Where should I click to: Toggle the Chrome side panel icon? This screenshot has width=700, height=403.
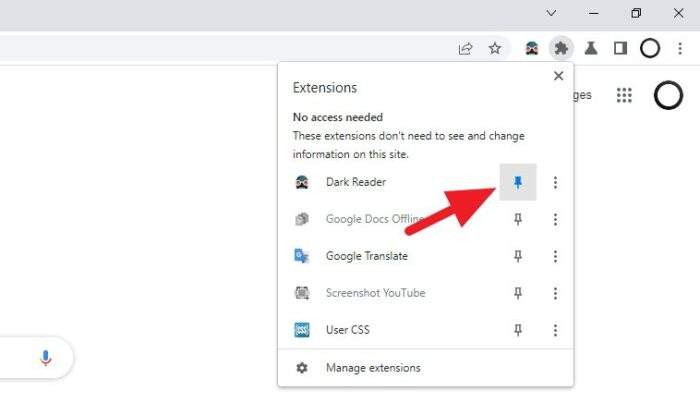coord(620,48)
